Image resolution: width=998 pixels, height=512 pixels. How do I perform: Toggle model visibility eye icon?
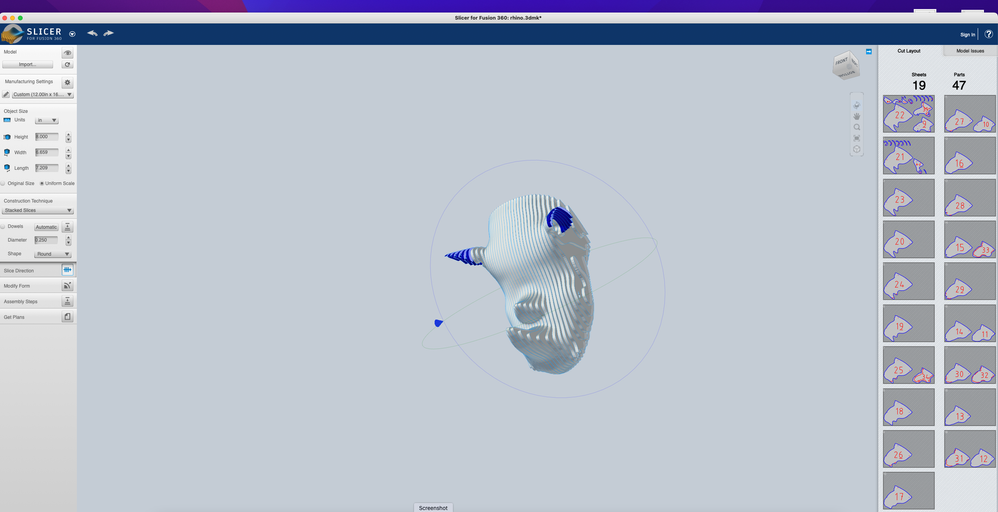tap(67, 53)
